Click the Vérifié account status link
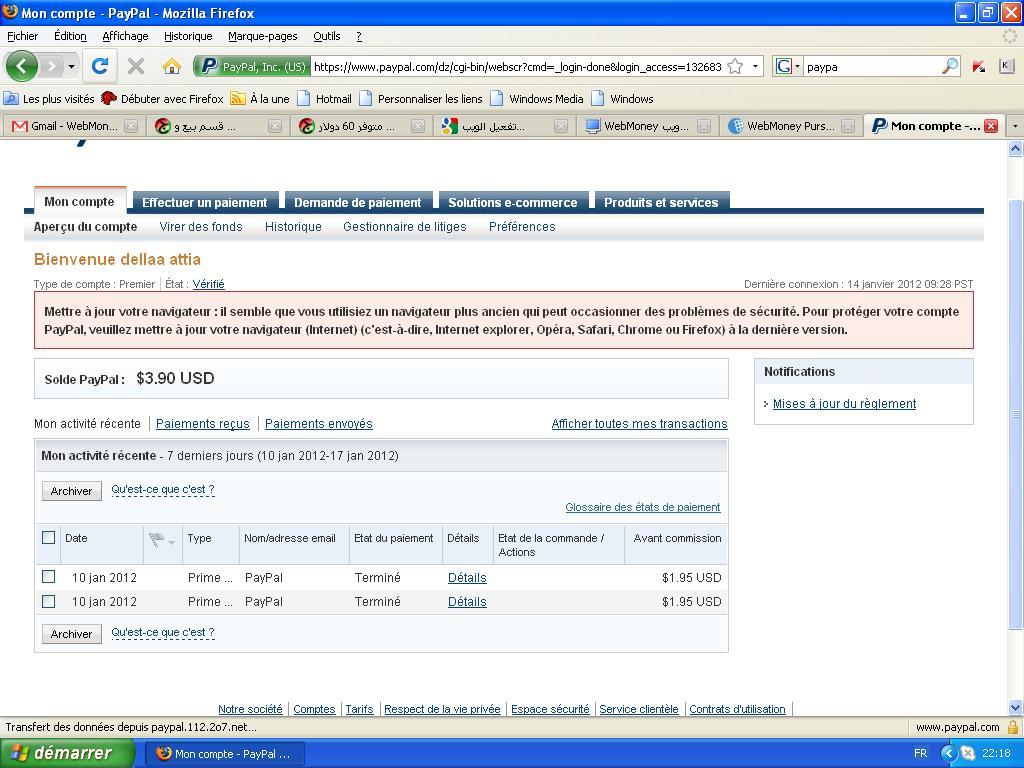Viewport: 1024px width, 768px height. pos(208,284)
